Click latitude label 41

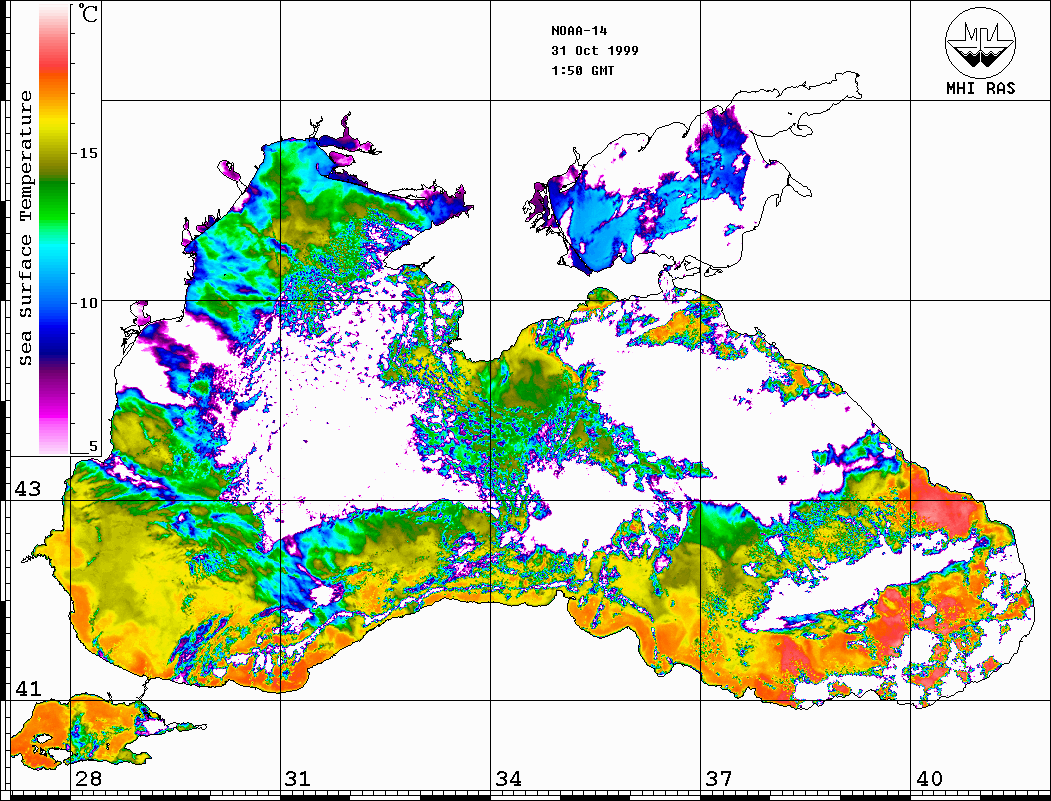coord(28,688)
